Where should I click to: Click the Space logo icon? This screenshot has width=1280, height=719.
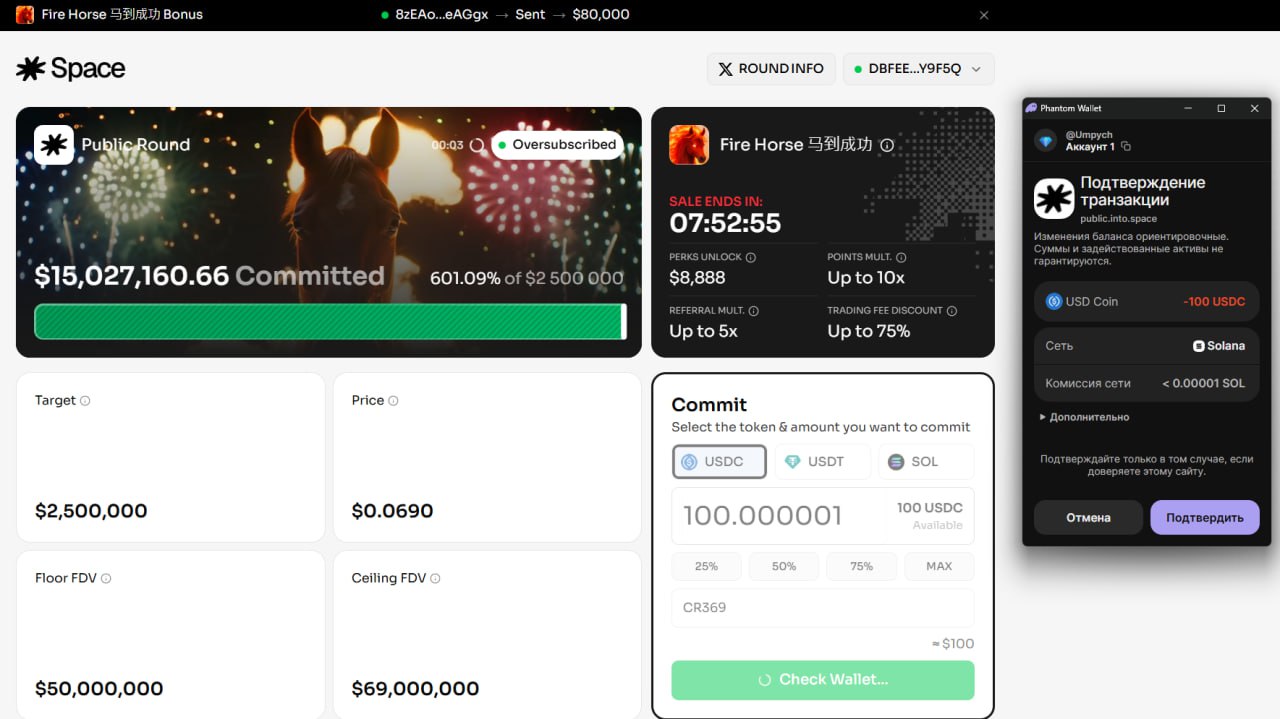pyautogui.click(x=31, y=68)
